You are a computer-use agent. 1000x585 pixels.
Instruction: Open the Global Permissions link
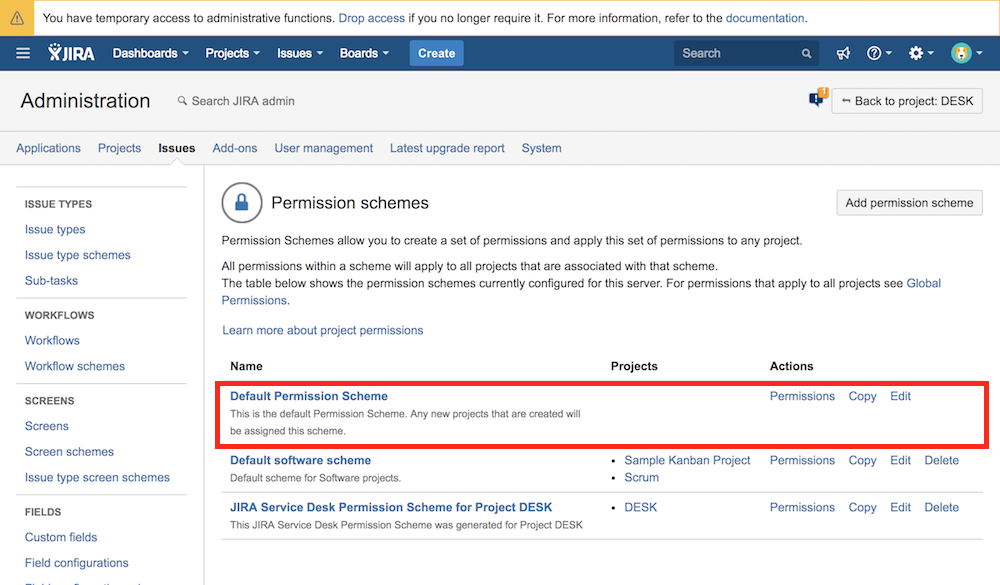(x=922, y=282)
